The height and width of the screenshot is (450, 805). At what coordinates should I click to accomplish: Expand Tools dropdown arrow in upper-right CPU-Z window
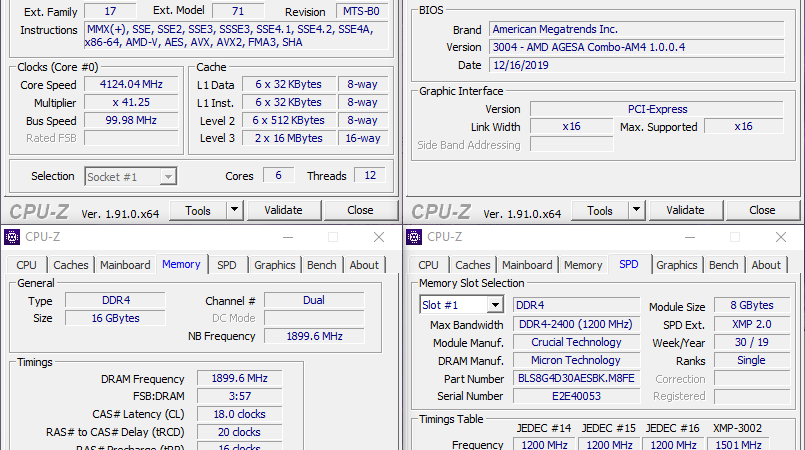pyautogui.click(x=636, y=210)
